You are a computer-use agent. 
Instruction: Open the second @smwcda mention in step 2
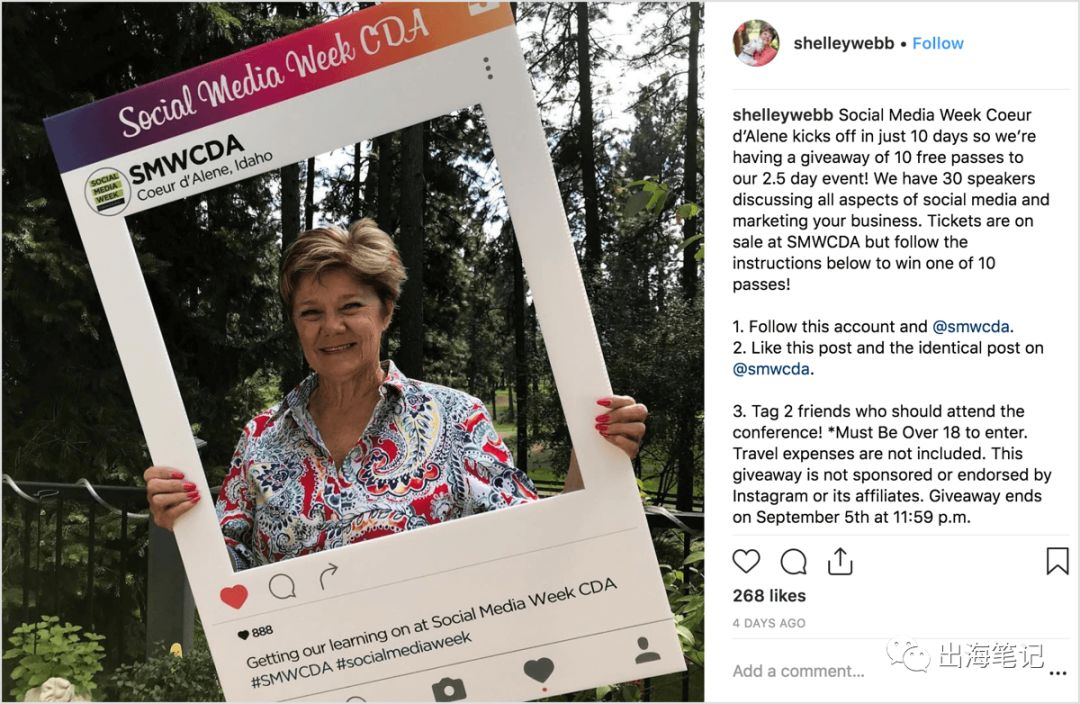click(771, 369)
